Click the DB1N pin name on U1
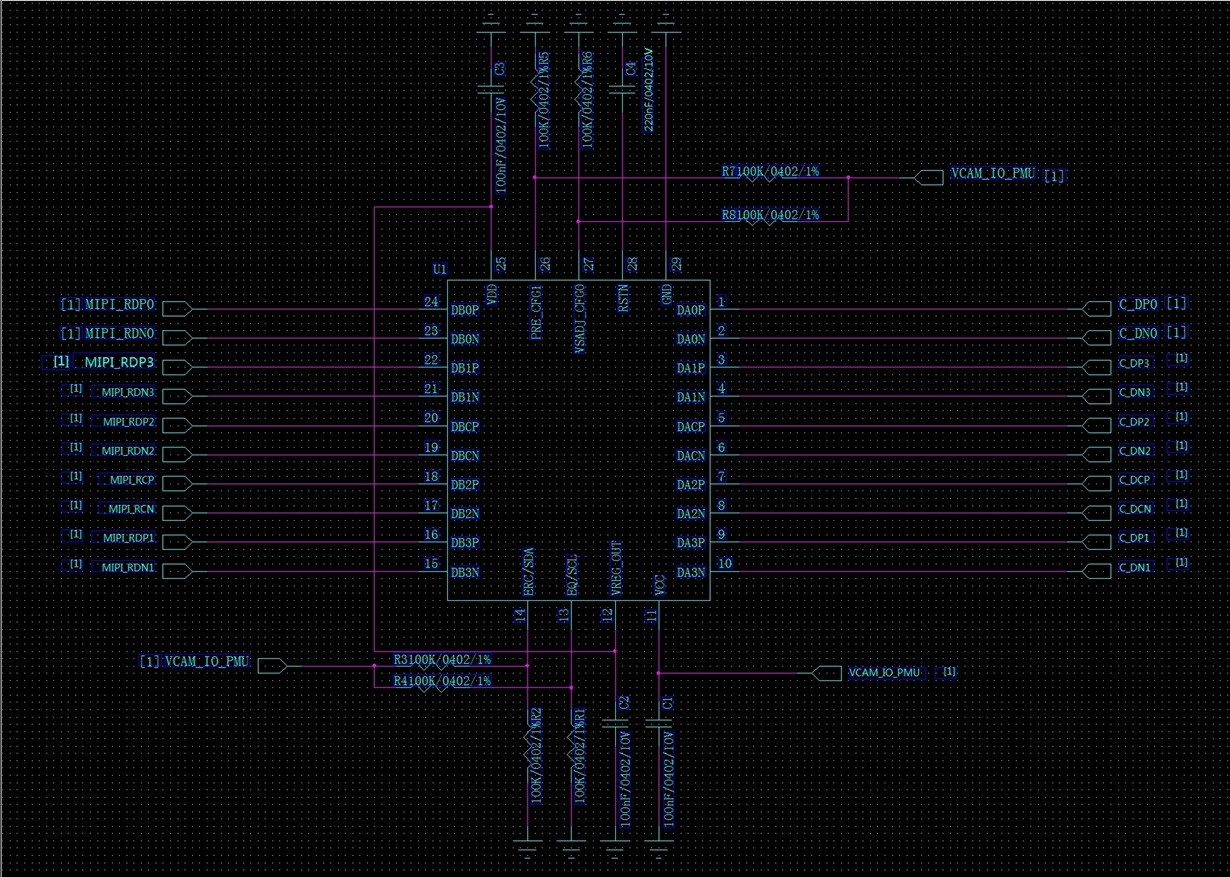 click(x=465, y=397)
